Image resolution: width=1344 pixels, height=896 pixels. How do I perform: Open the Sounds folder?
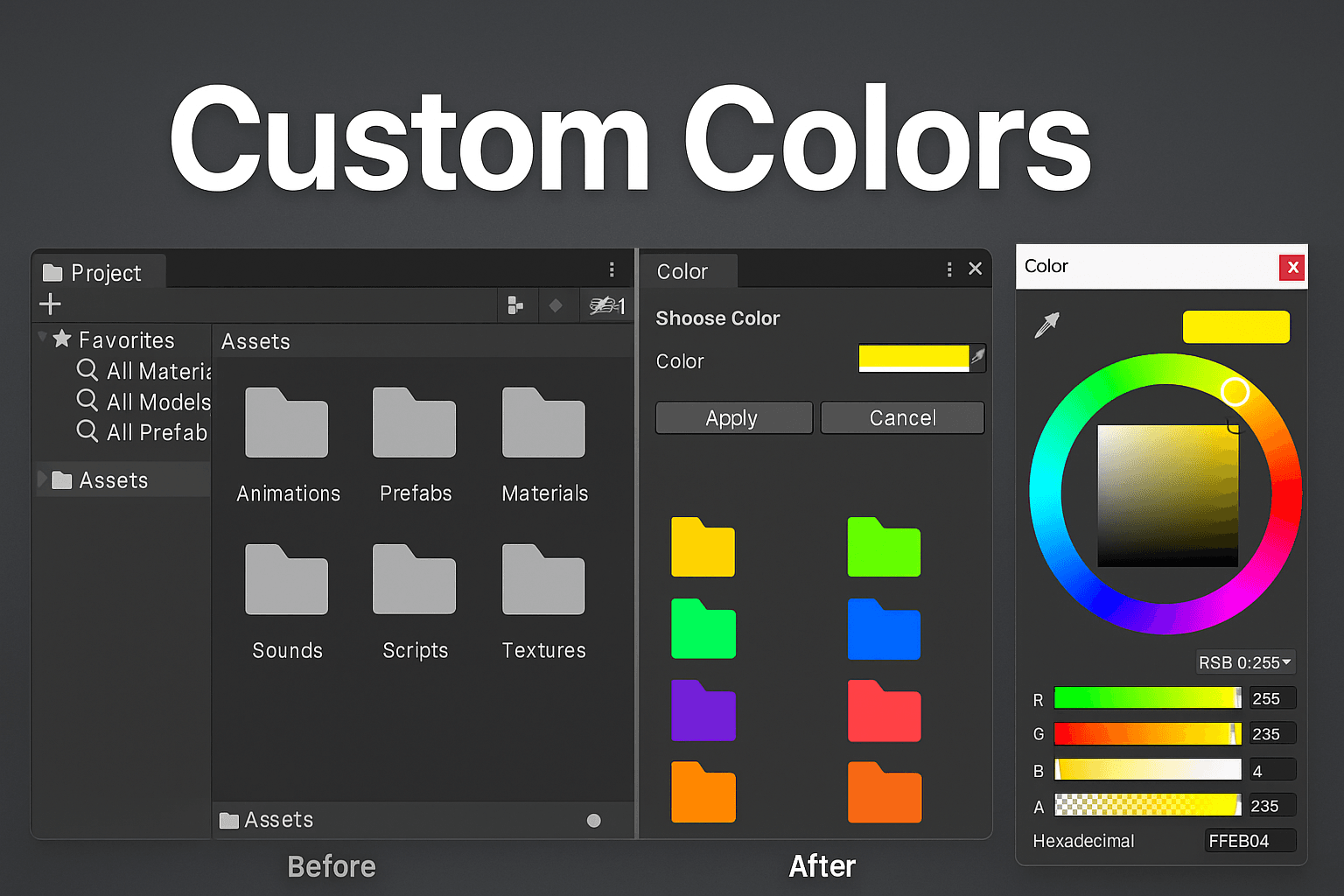[x=287, y=579]
